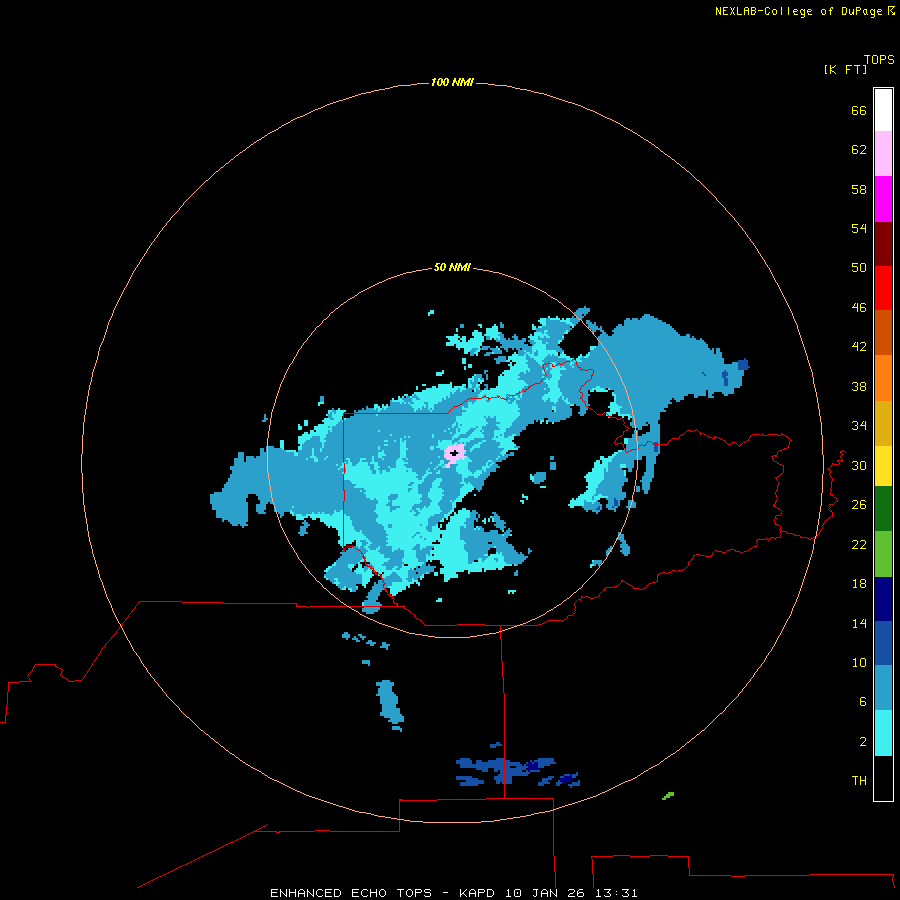The height and width of the screenshot is (900, 900).
Task: Click the 100 NMI range ring label
Action: click(x=452, y=82)
